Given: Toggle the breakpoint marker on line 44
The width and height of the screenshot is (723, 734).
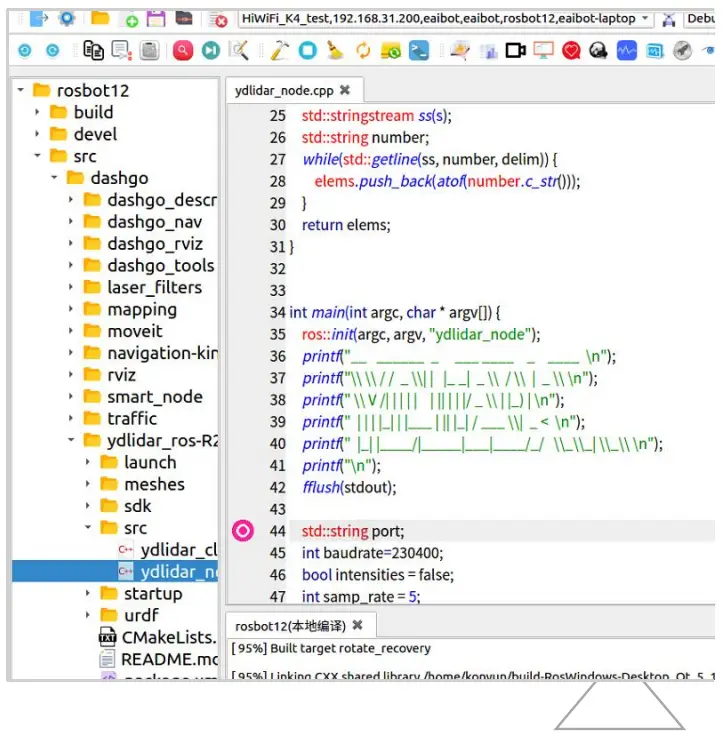Looking at the screenshot, I should coord(243,531).
